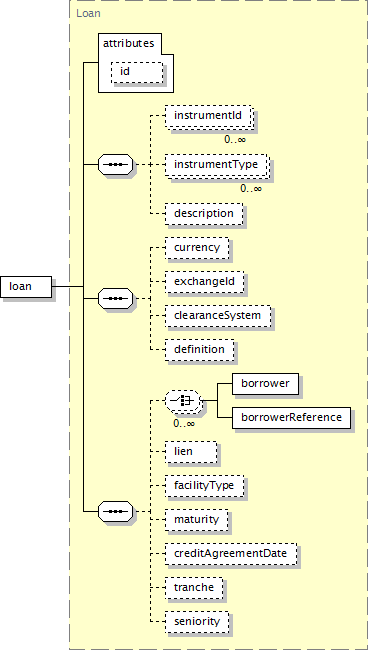Select the instrumentType element

pyautogui.click(x=216, y=165)
